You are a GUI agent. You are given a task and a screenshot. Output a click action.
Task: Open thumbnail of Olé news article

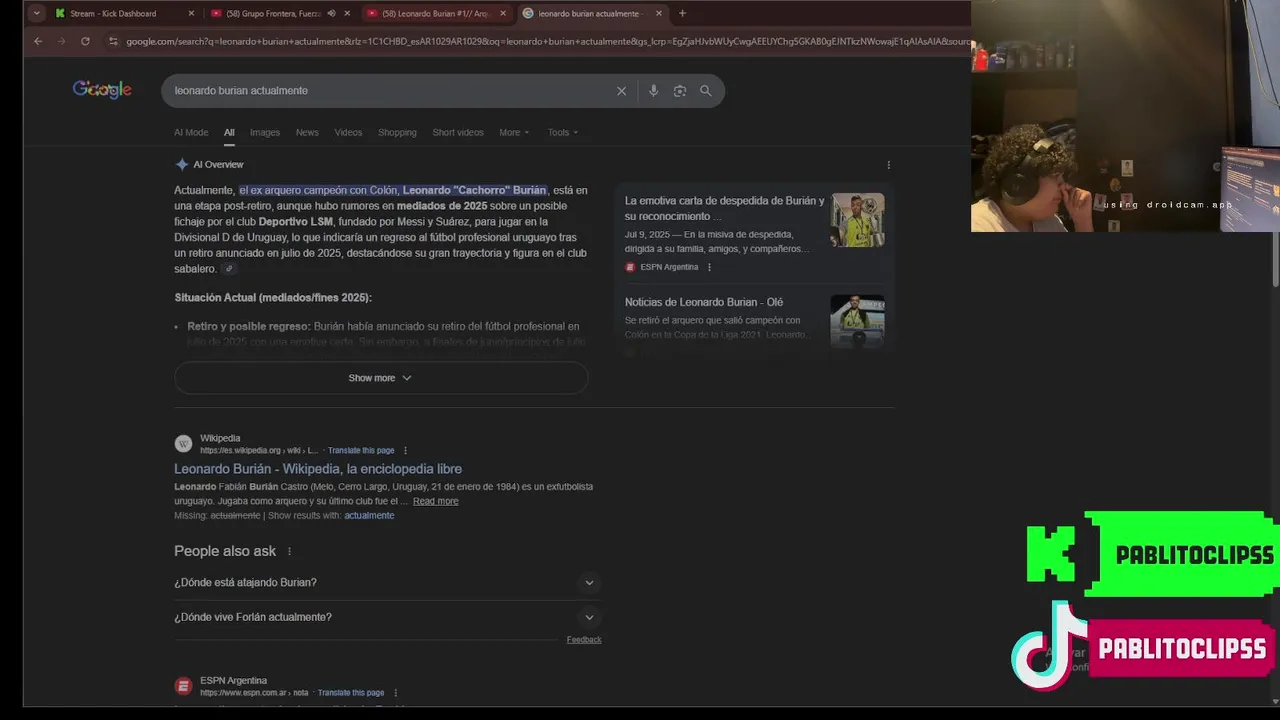pos(857,320)
